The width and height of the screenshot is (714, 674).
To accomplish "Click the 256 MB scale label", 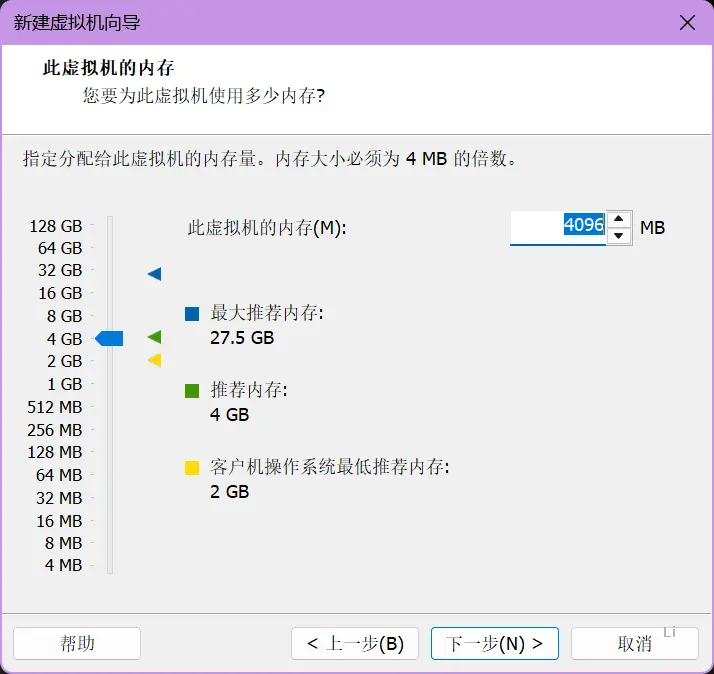I will click(54, 429).
